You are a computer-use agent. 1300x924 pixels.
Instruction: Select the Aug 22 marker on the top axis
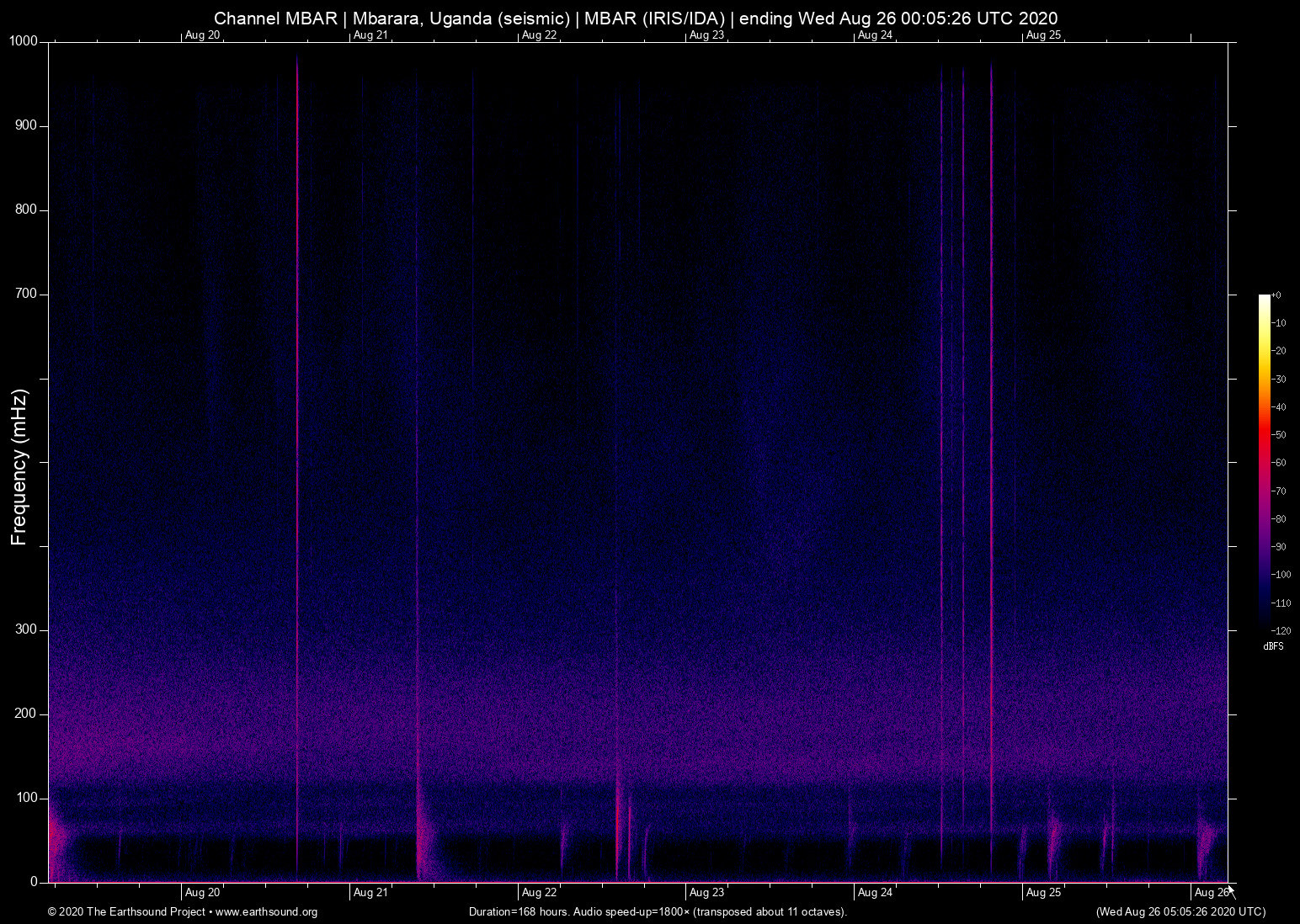click(539, 35)
